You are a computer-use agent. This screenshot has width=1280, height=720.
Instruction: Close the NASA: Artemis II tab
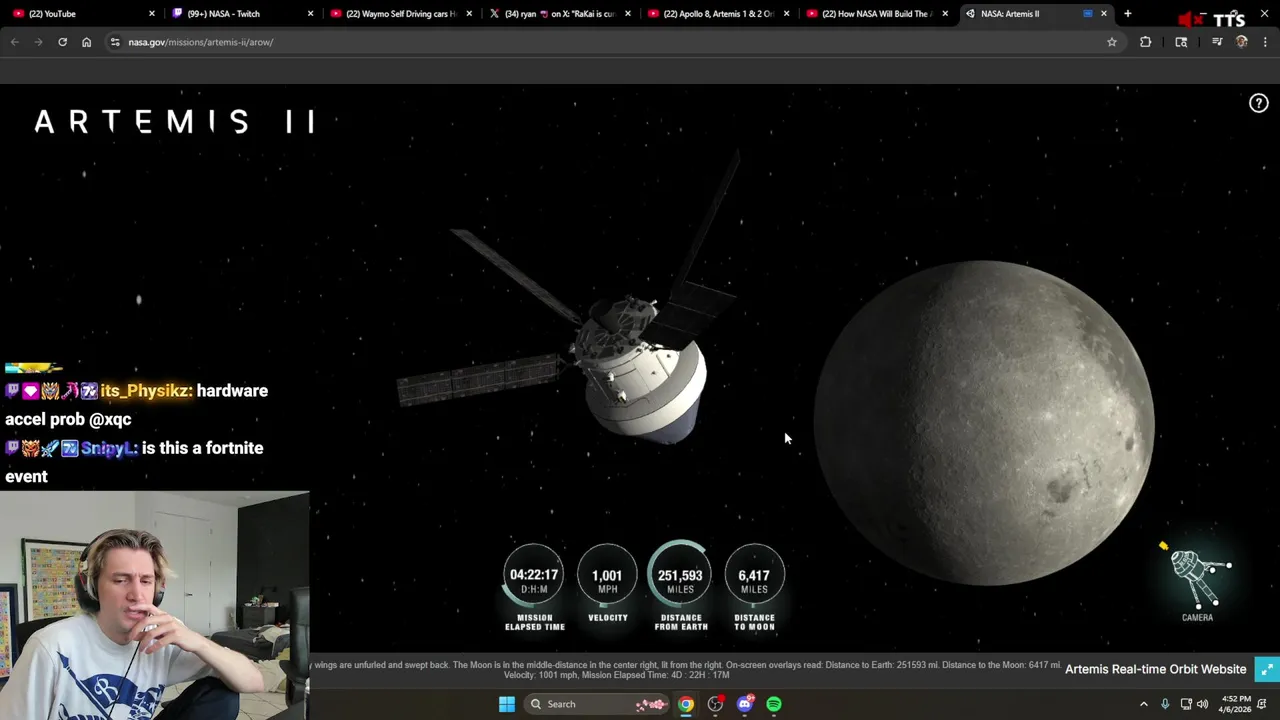tap(1103, 14)
